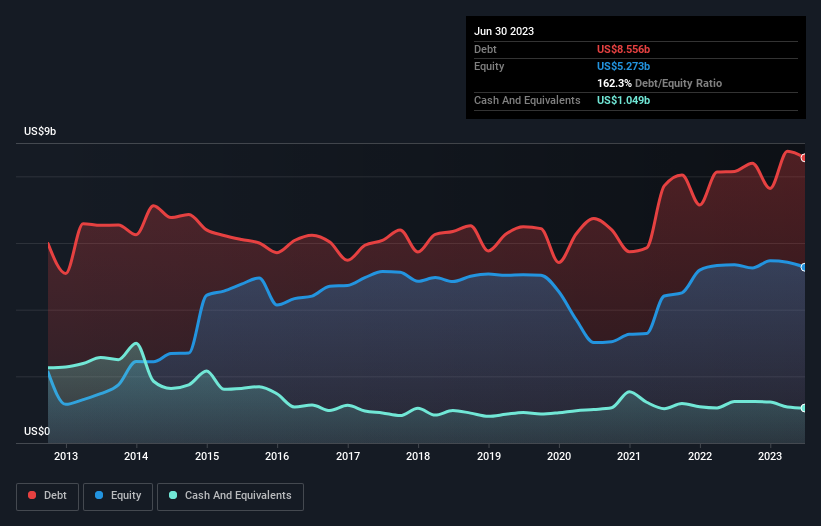Click the US$0 y-axis label
The height and width of the screenshot is (526, 821).
coord(37,431)
